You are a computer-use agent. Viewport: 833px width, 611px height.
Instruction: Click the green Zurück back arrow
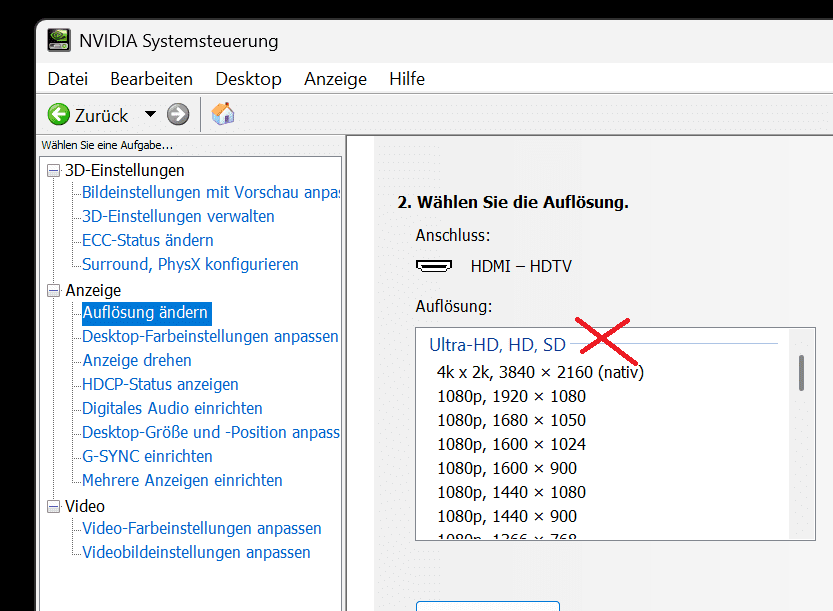(x=58, y=114)
